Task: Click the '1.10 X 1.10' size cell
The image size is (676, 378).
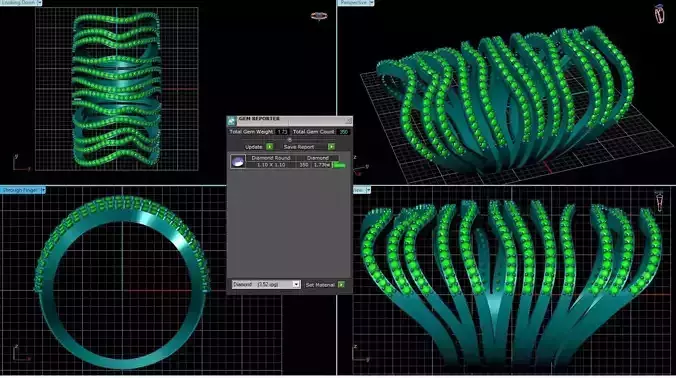Action: [271, 165]
